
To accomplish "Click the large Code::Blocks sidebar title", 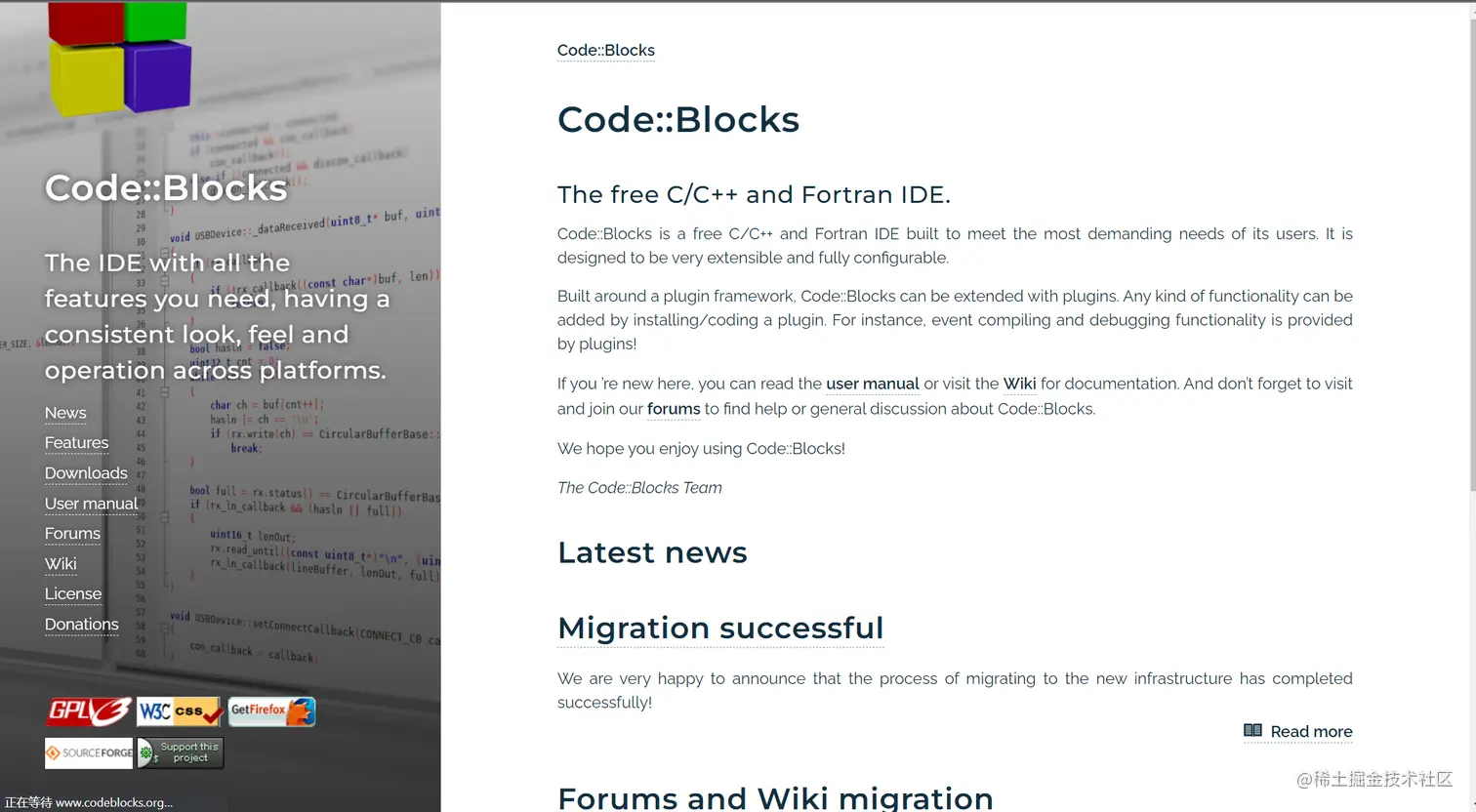I will 166,187.
